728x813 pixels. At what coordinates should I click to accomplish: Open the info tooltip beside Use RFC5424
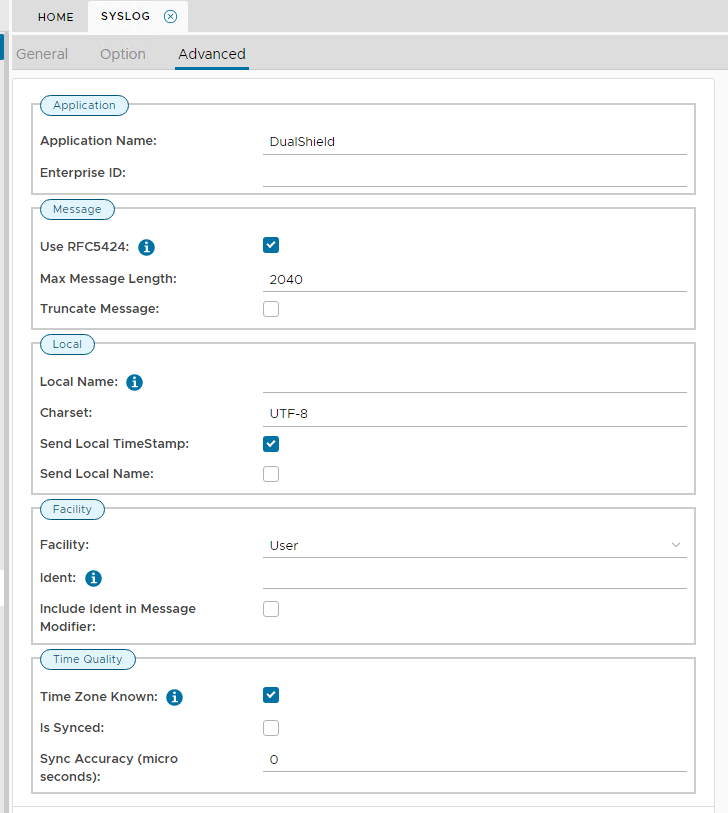tap(146, 247)
